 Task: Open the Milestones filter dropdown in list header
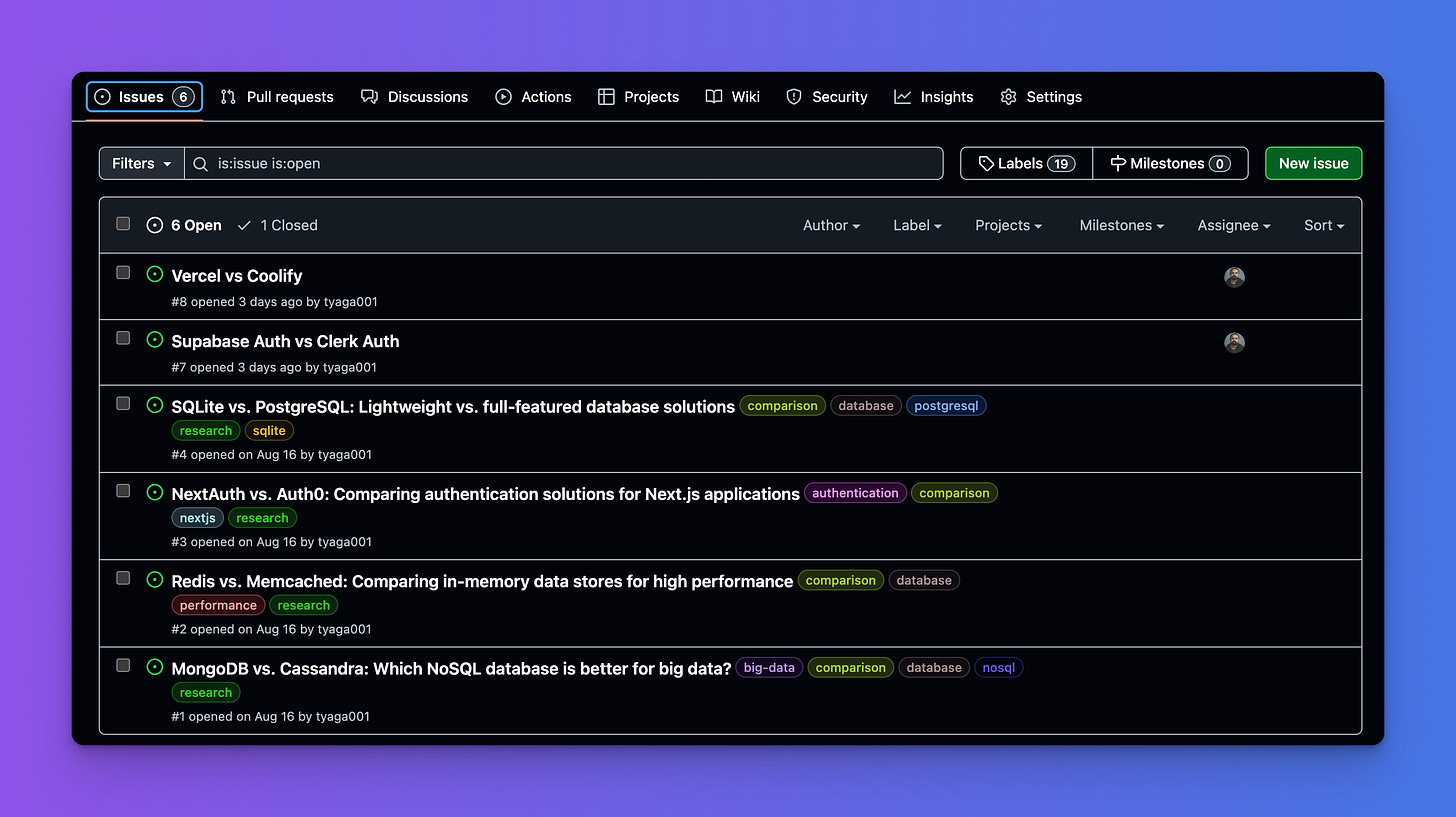coord(1121,225)
